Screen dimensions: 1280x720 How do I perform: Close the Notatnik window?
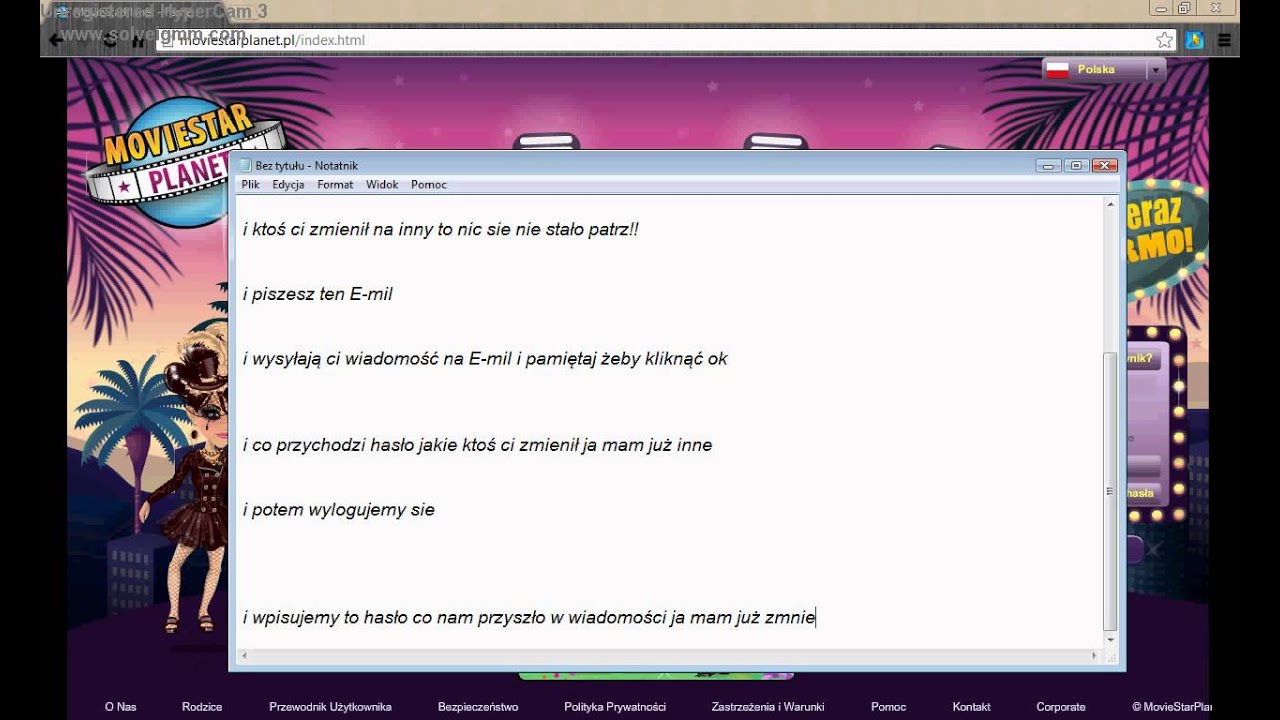click(1104, 166)
